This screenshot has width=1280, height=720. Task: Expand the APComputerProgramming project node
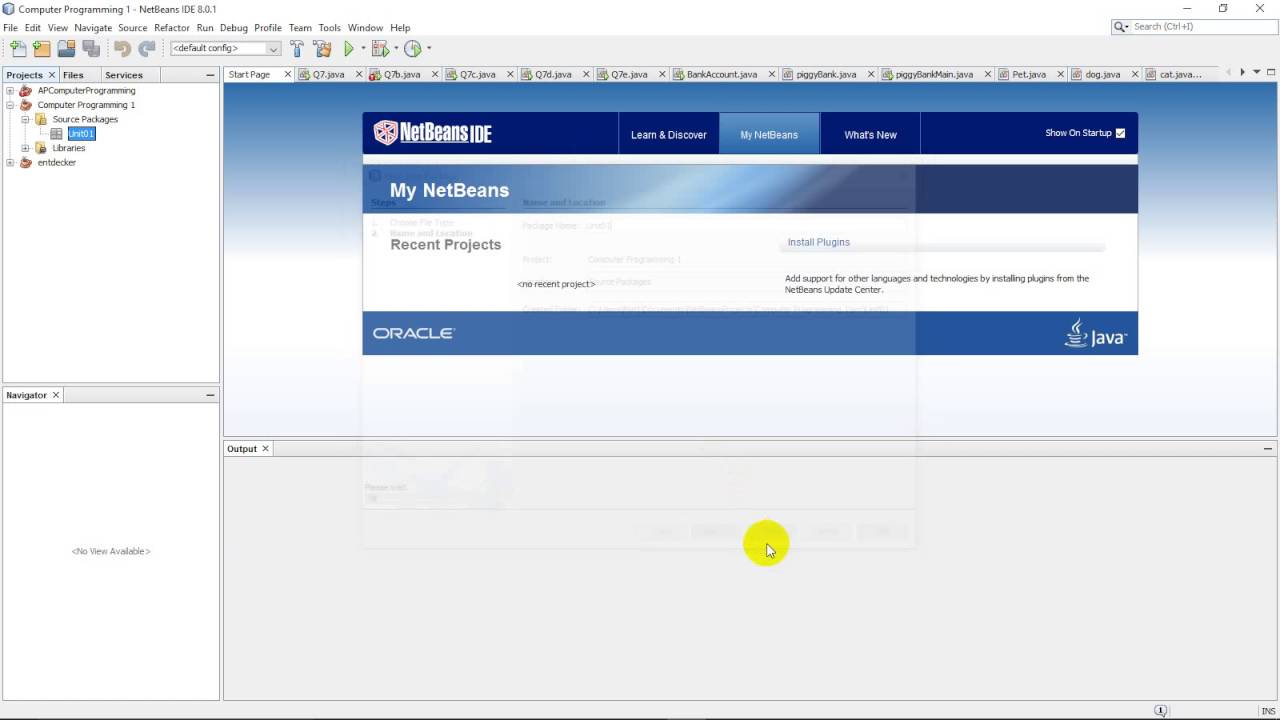pos(11,90)
